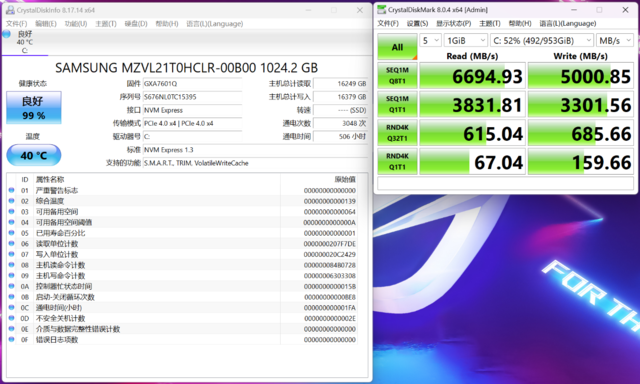
Task: Click the empty comment field below results
Action: [505, 184]
